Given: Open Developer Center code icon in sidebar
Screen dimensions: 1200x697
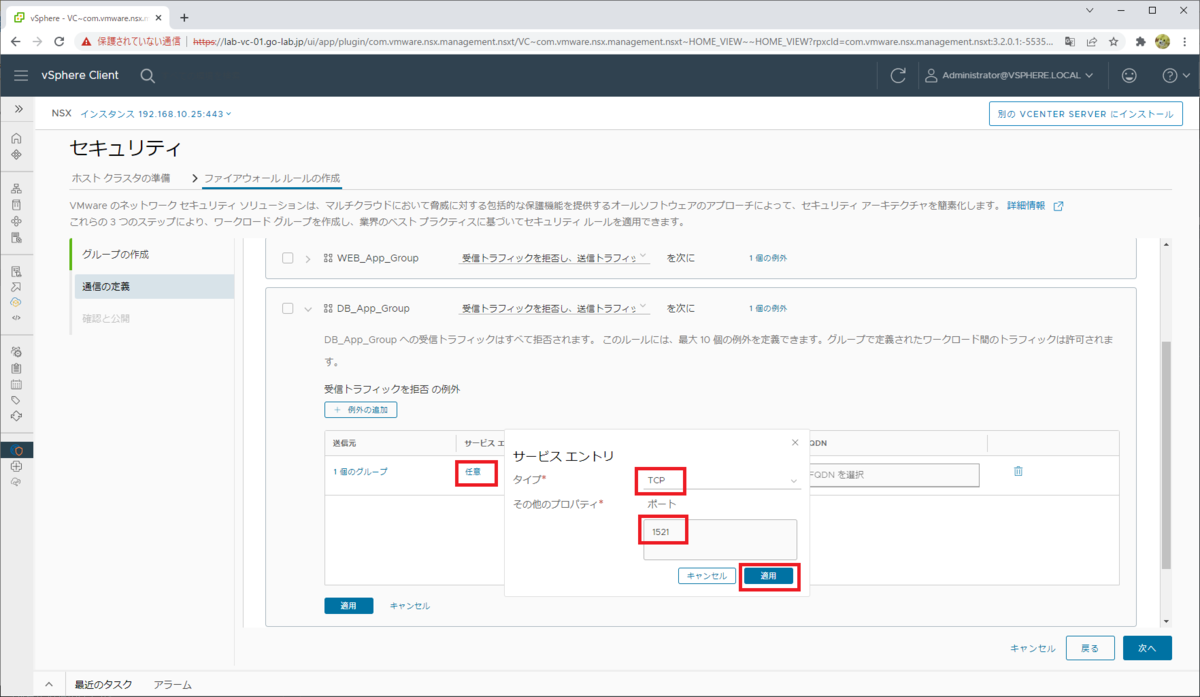Looking at the screenshot, I should point(16,318).
